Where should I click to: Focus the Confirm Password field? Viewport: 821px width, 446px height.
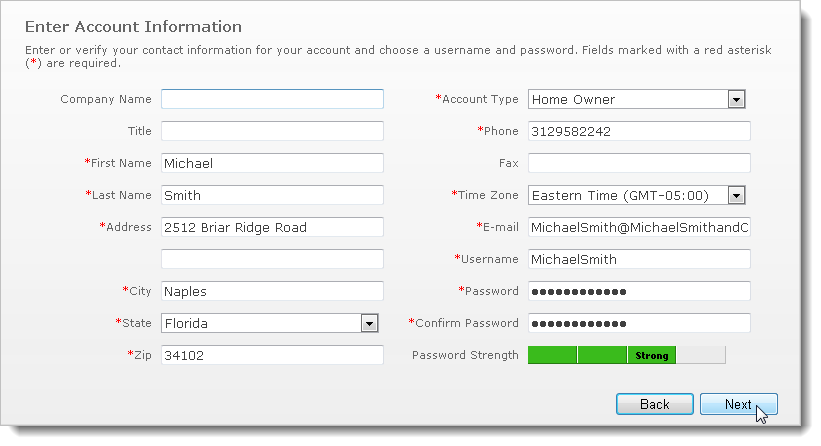click(x=639, y=323)
